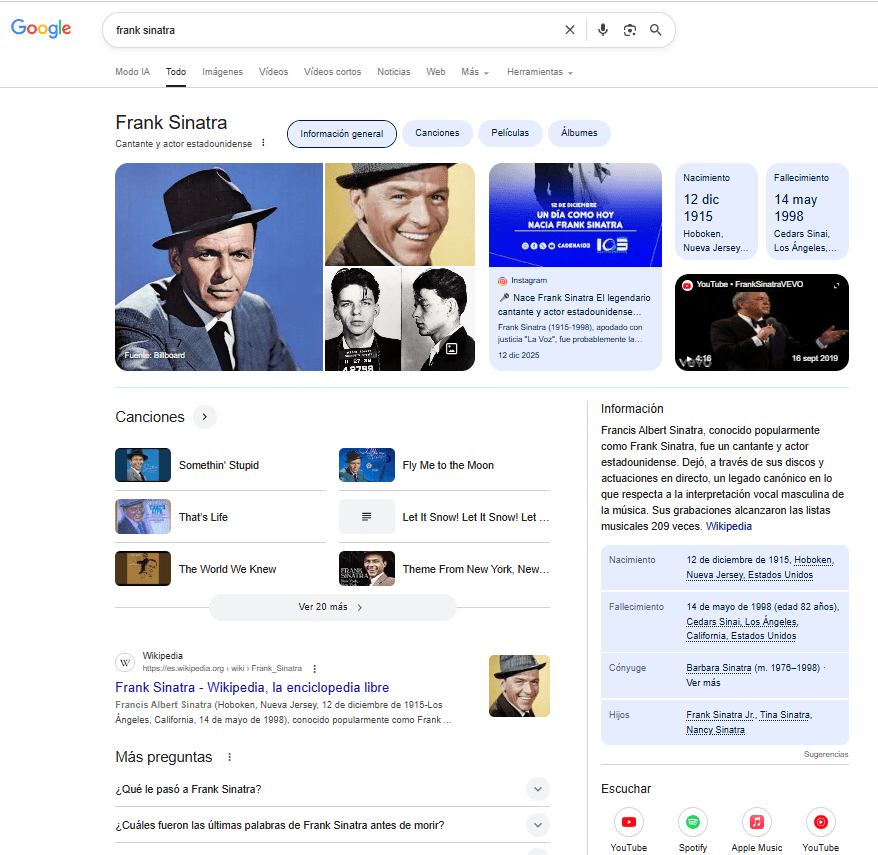Open the three-dot menu beside Frank Sinatra heading
Image resolution: width=878 pixels, height=855 pixels.
tap(262, 142)
